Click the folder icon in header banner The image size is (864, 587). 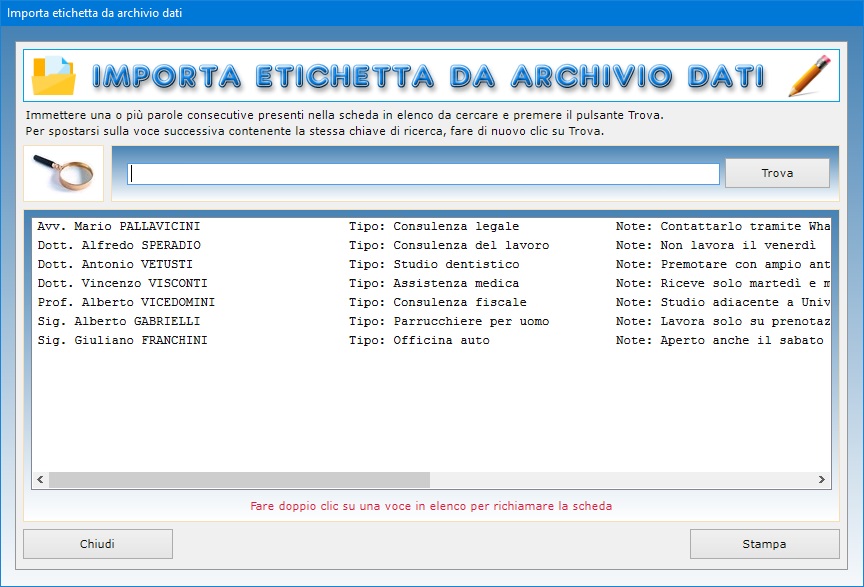click(x=53, y=76)
